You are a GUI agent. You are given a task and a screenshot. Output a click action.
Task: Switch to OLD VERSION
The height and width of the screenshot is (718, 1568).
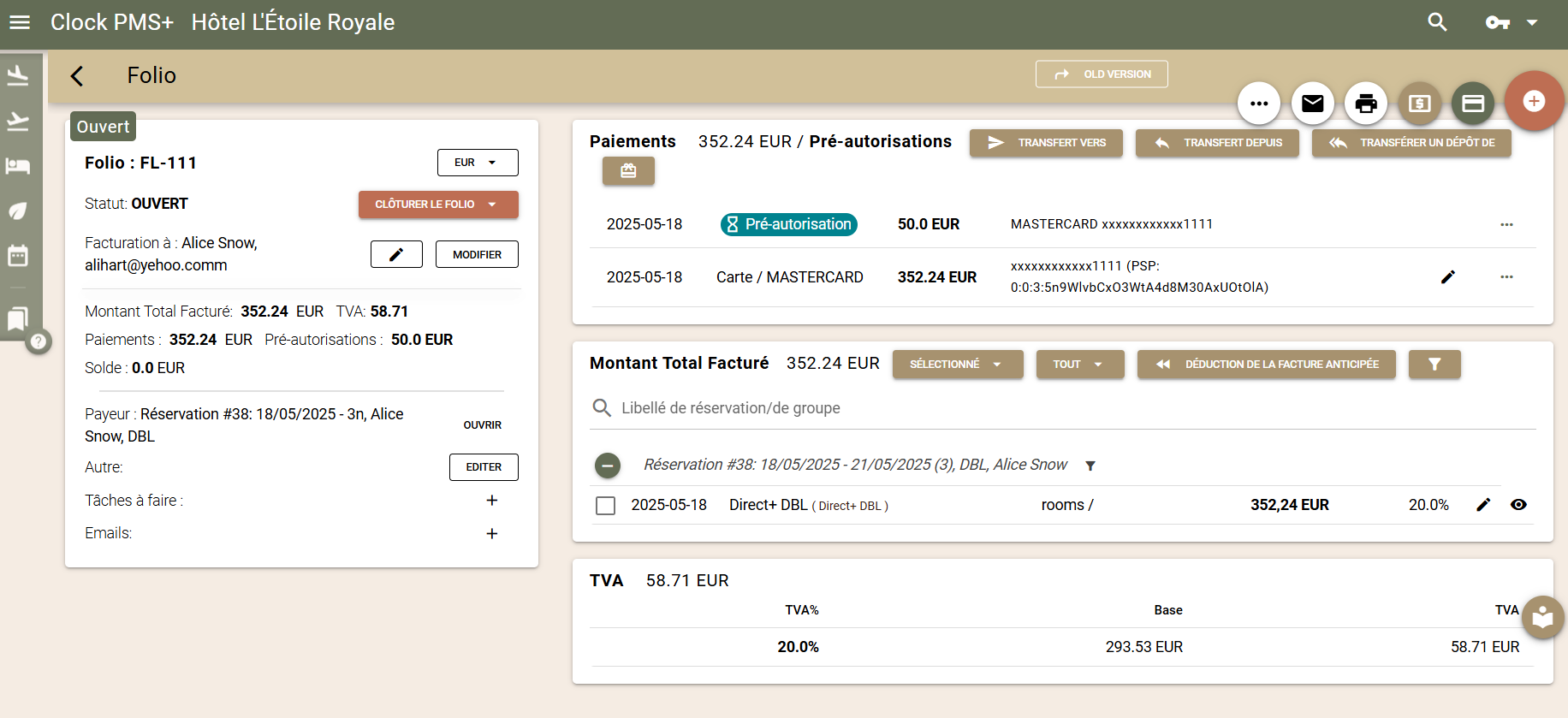(1102, 74)
